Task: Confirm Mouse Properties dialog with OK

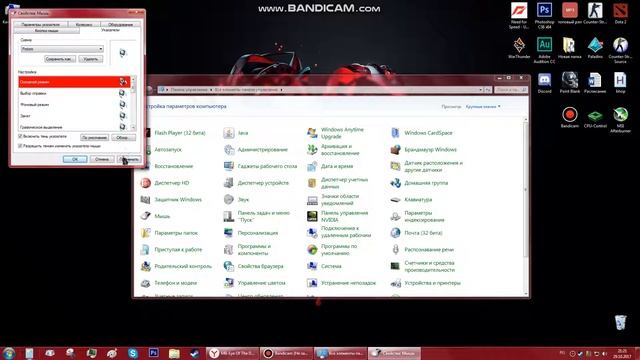Action: click(75, 159)
